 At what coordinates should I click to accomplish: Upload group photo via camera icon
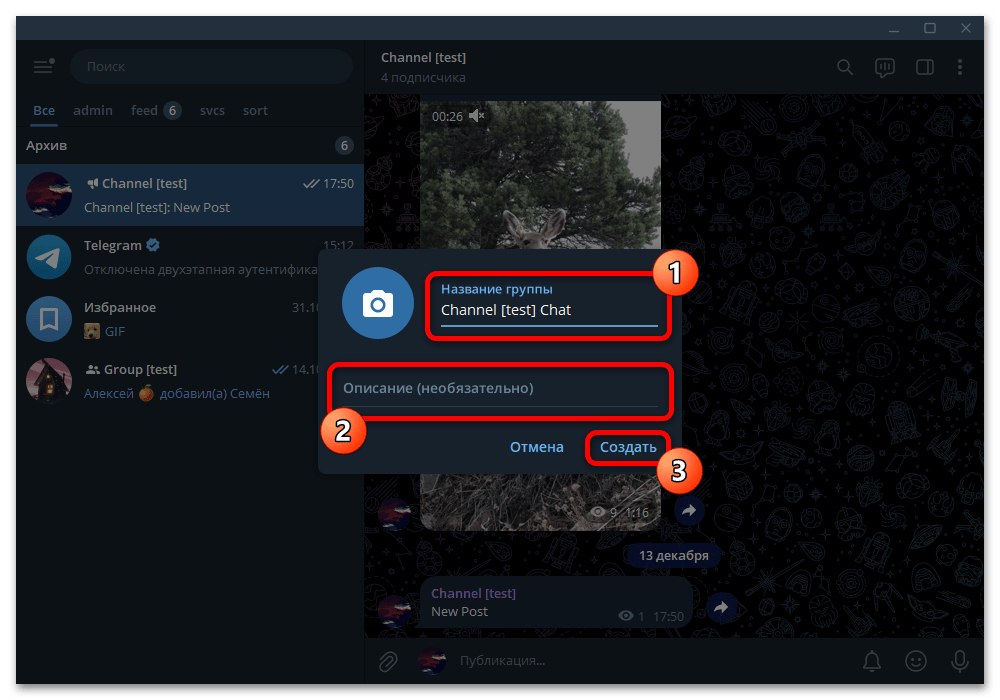pos(378,303)
